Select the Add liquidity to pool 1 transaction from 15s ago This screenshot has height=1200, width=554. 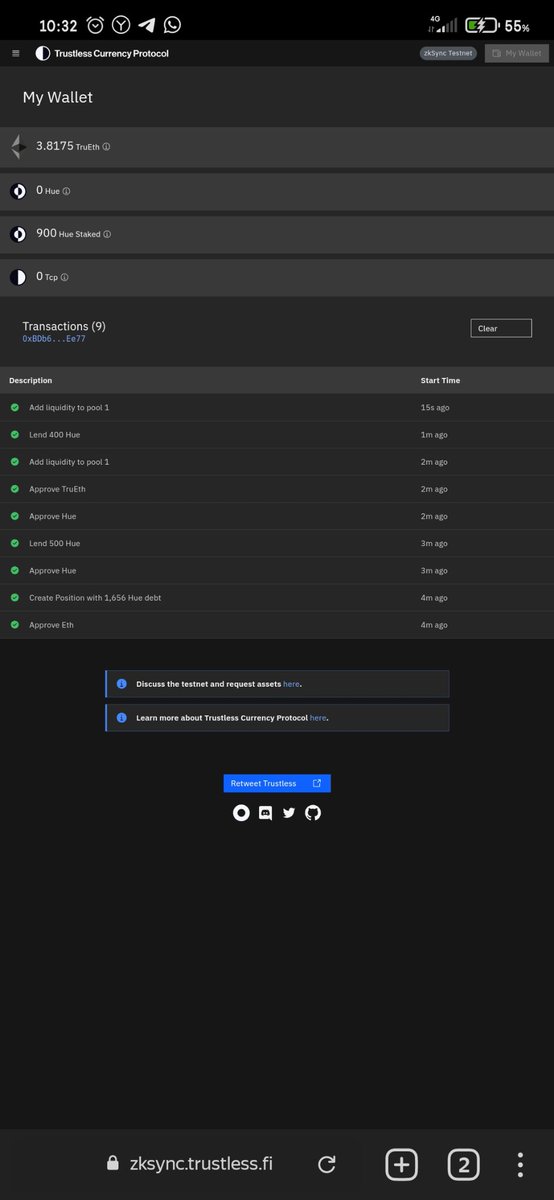(277, 408)
